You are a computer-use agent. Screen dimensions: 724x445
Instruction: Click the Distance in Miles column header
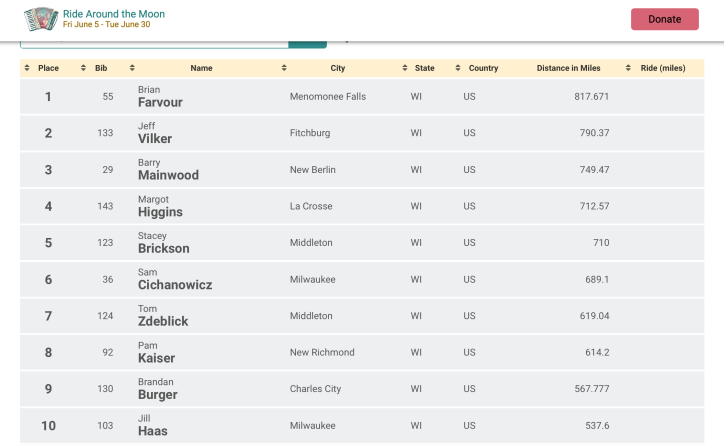[568, 68]
